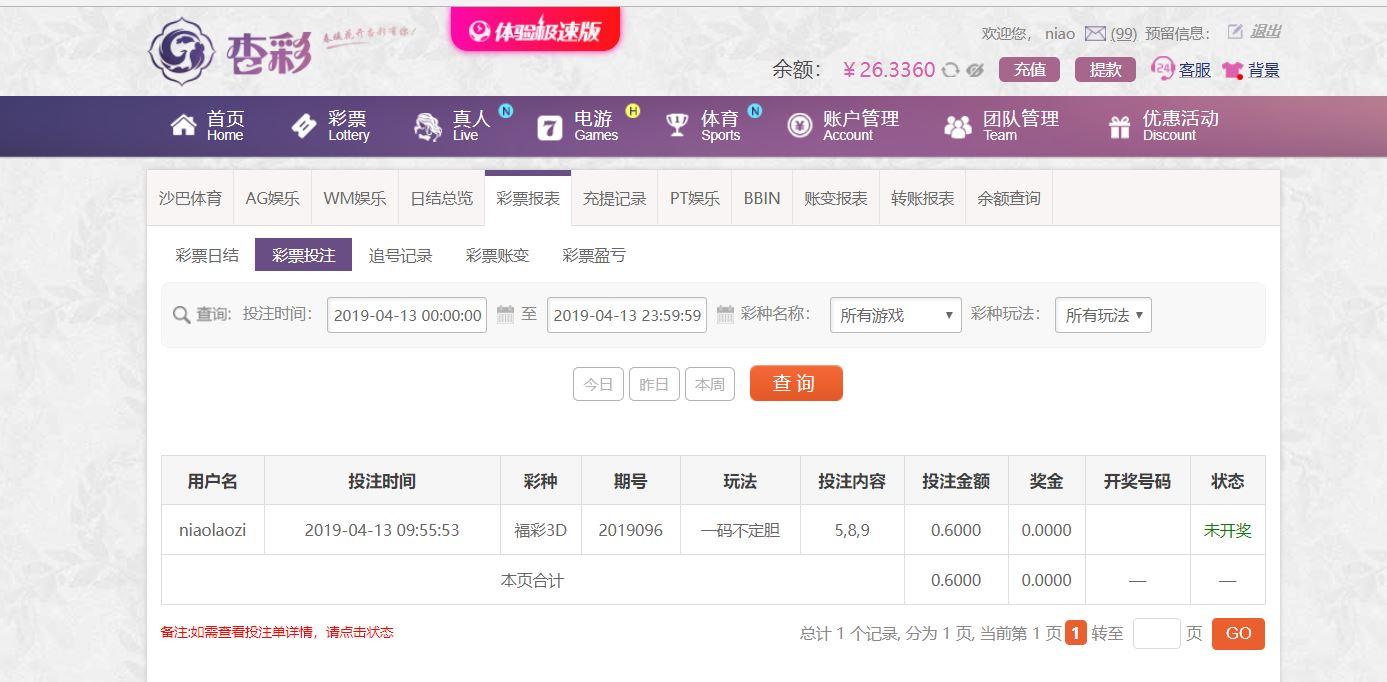Image resolution: width=1387 pixels, height=682 pixels.
Task: Click the niaolaozi username cell
Action: click(212, 530)
